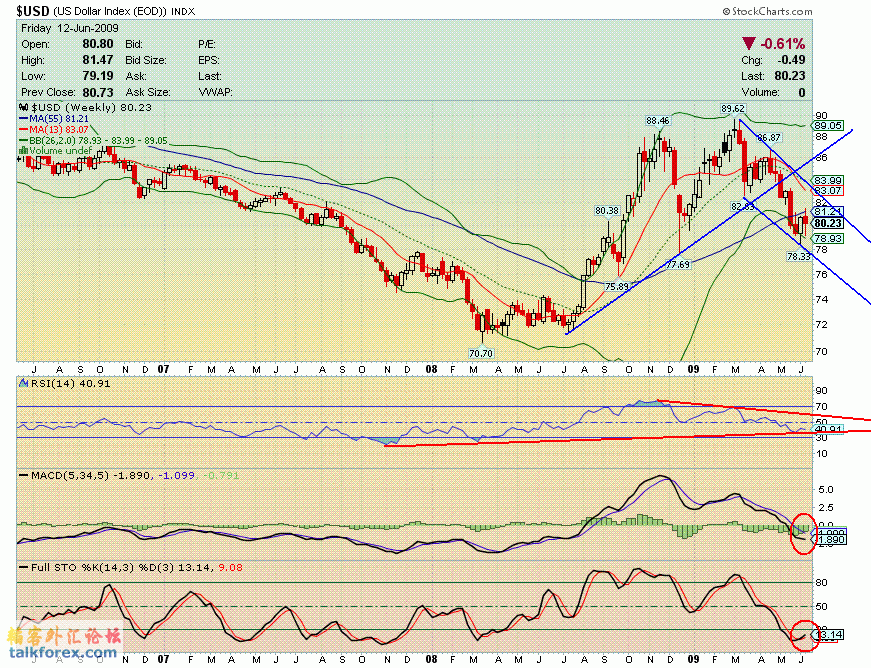Screen dimensions: 871x668
Task: Click the 75.89 low price label
Action: tap(617, 287)
